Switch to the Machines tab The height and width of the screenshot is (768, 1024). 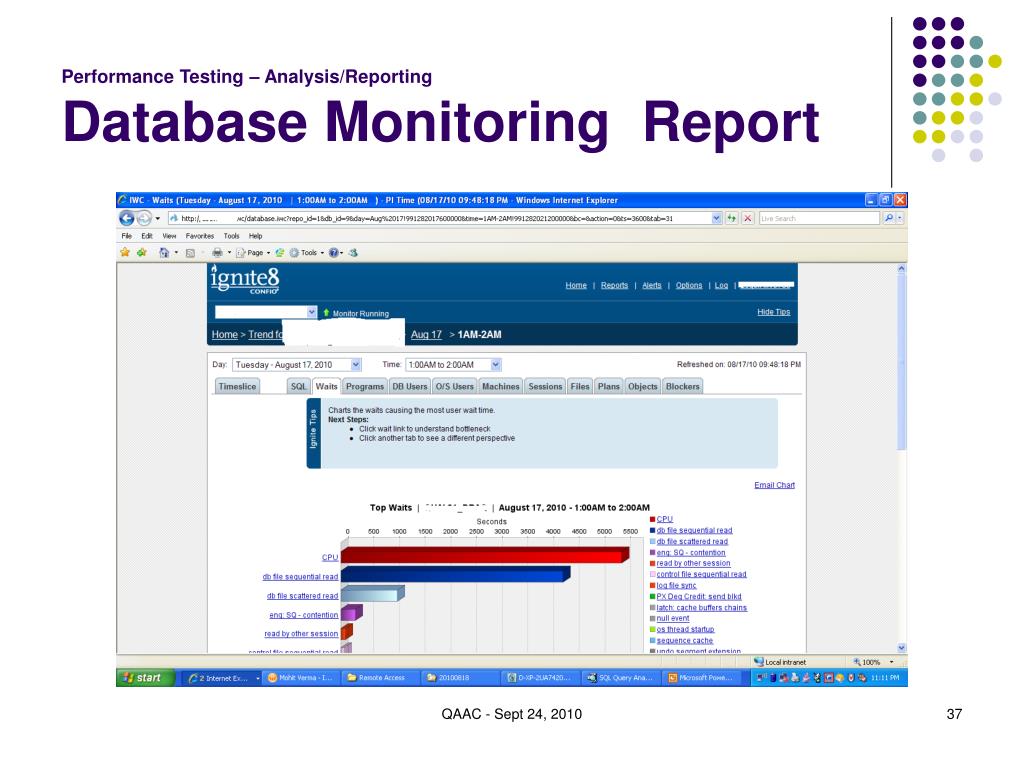point(500,387)
